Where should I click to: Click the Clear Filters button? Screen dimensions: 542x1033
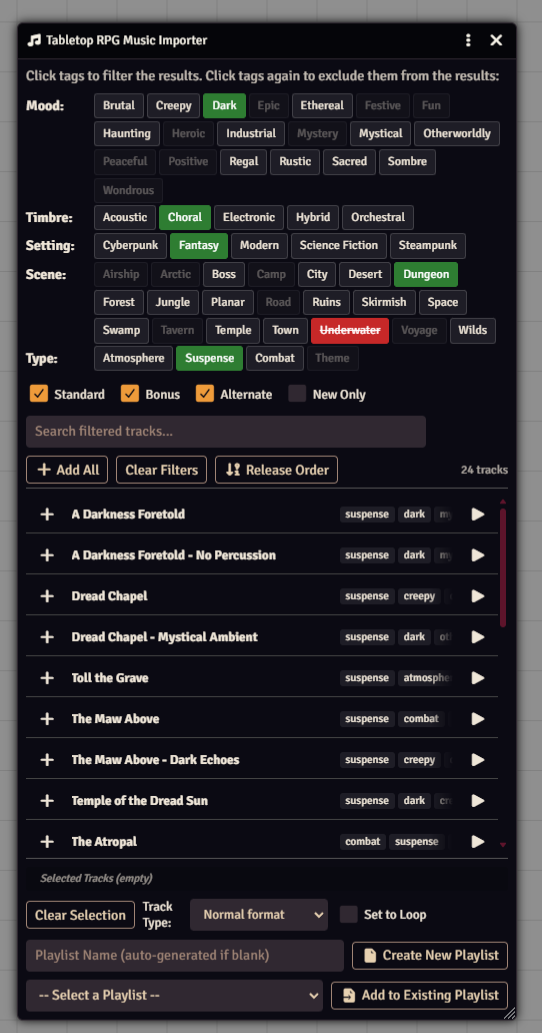point(161,470)
